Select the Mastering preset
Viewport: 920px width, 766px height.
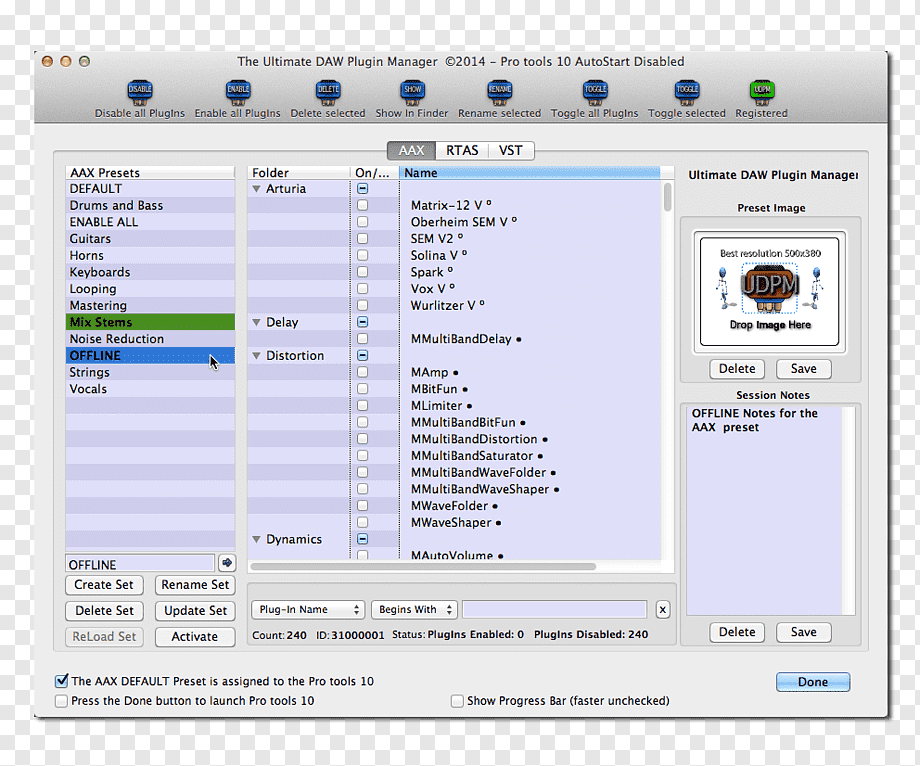[150, 306]
